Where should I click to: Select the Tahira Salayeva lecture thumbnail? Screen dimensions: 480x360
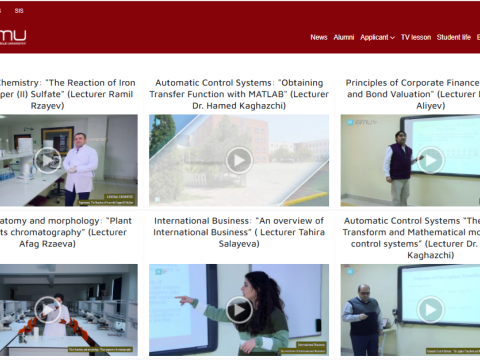click(239, 310)
